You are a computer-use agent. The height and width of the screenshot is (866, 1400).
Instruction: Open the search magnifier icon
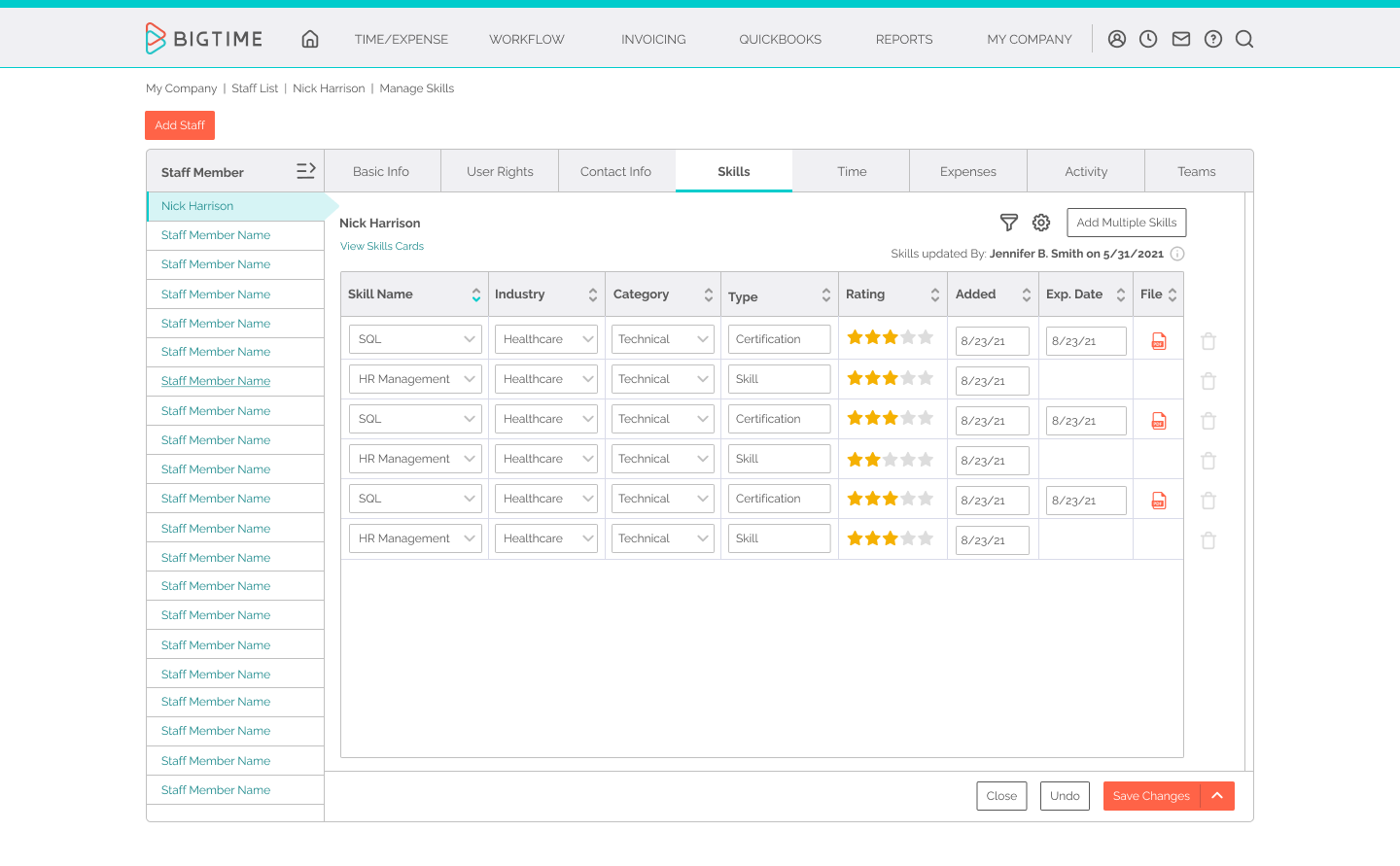[x=1244, y=39]
